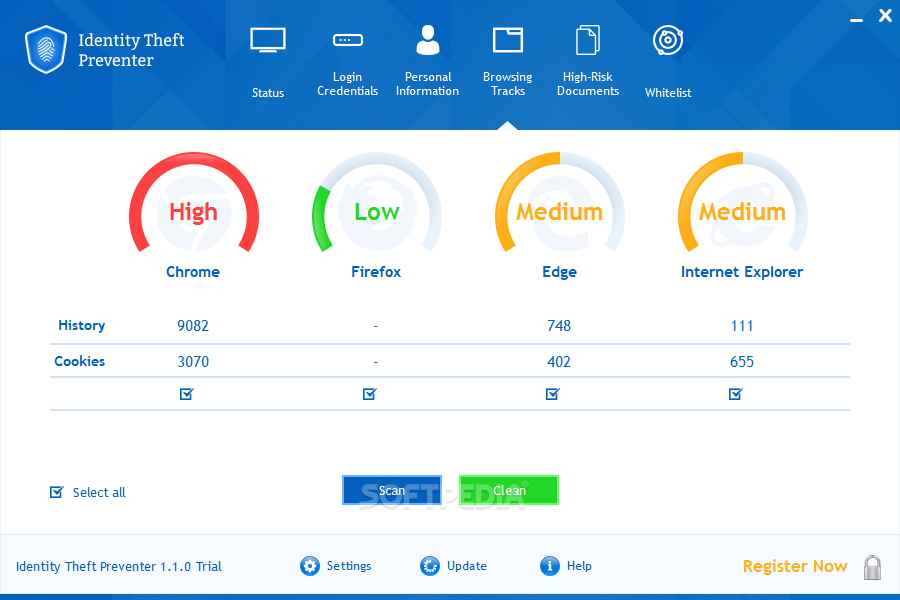Open the Whitelist icon
The width and height of the screenshot is (900, 600).
click(x=667, y=41)
